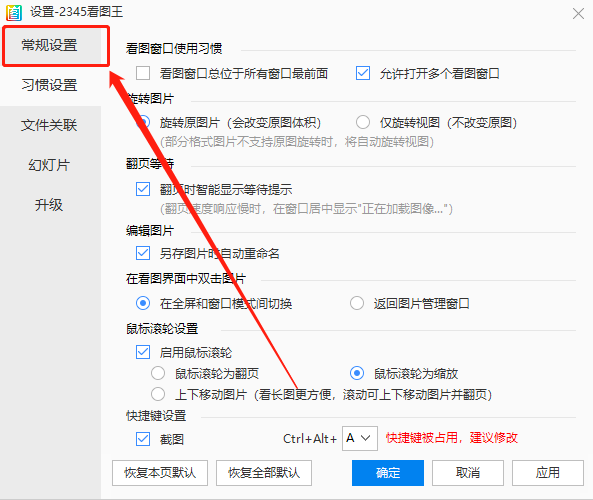Enable 看图窗口总位于所有窗口最前面 checkbox
Screen dimensions: 593x500
point(143,73)
